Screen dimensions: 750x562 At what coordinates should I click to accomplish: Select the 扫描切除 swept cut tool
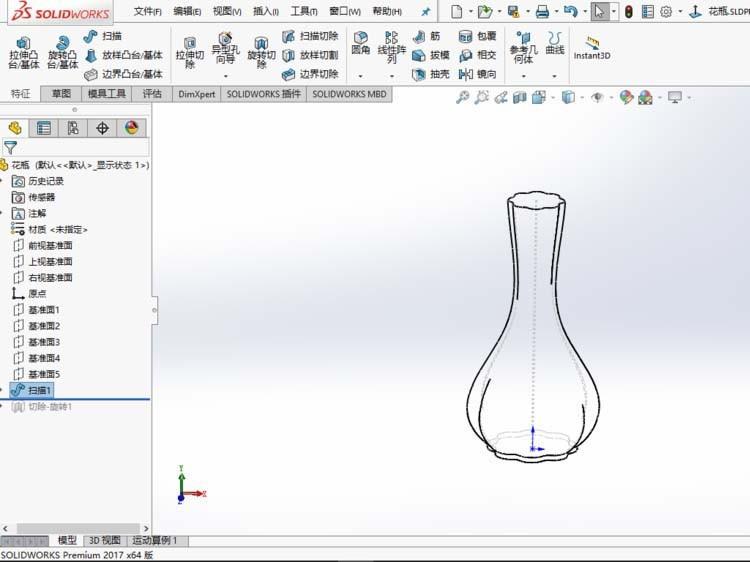[310, 36]
